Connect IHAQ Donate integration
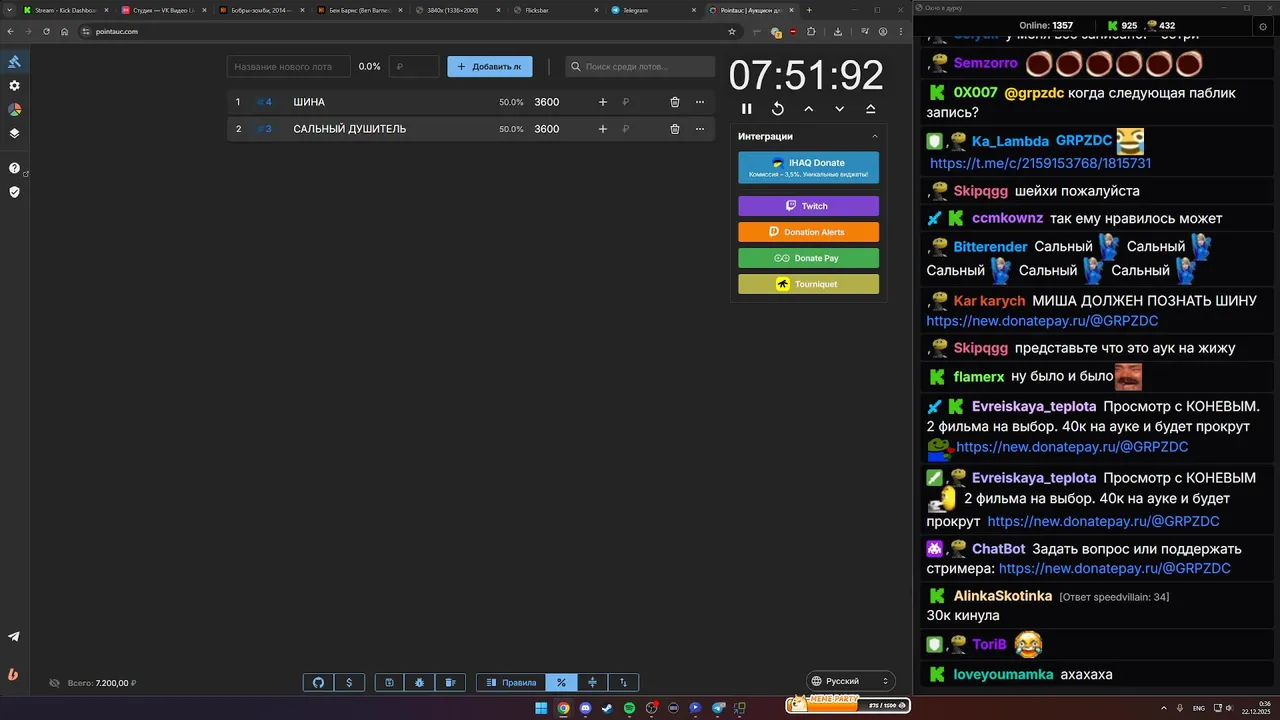Screen dimensions: 1280x720 click(x=808, y=168)
